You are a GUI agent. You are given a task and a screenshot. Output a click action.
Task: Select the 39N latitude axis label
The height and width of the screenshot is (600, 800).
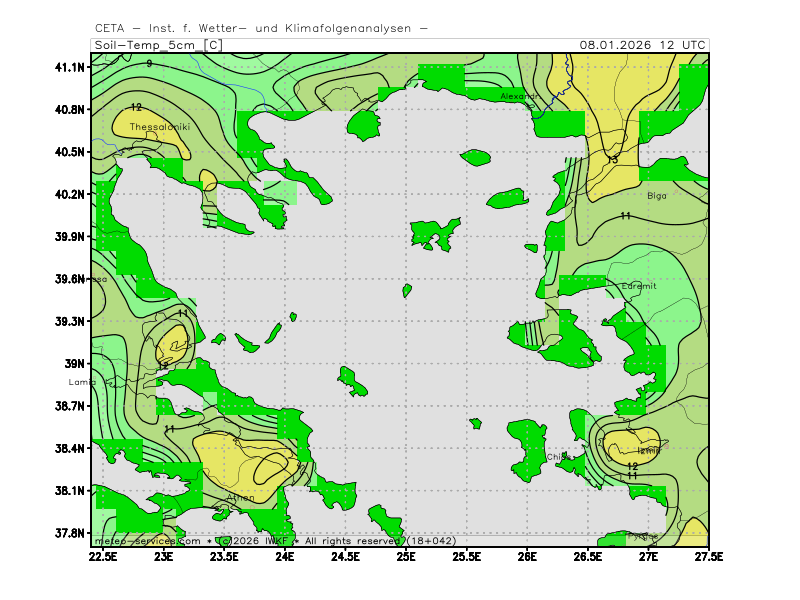(75, 364)
